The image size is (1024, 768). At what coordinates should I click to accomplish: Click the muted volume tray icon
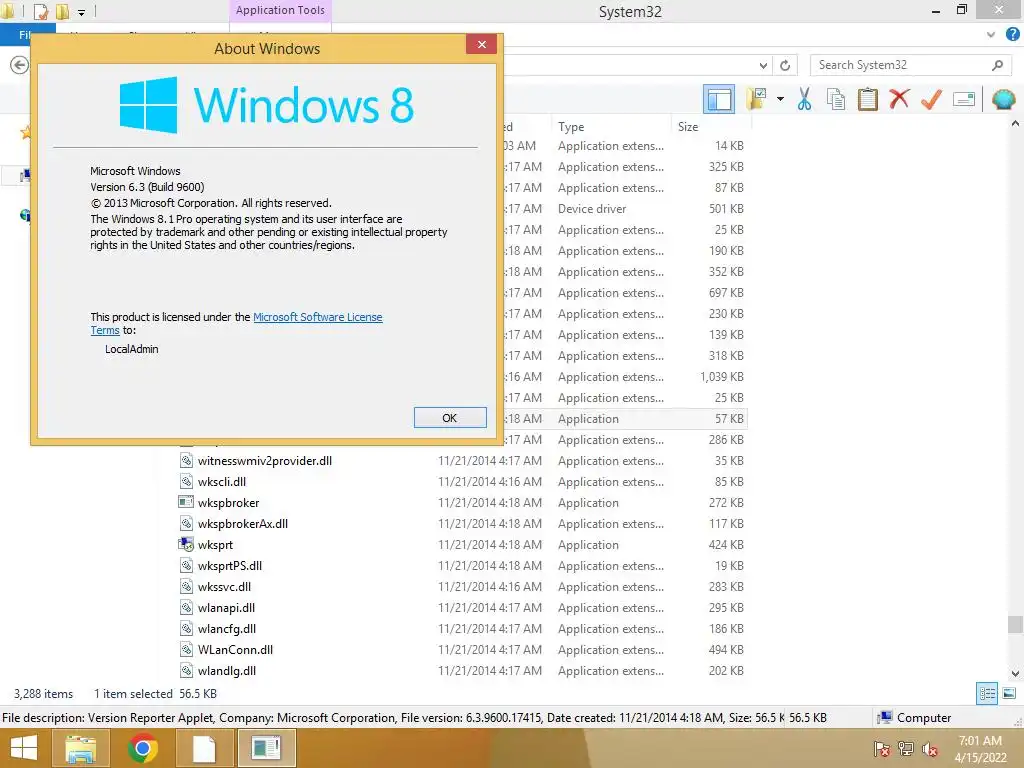[930, 748]
